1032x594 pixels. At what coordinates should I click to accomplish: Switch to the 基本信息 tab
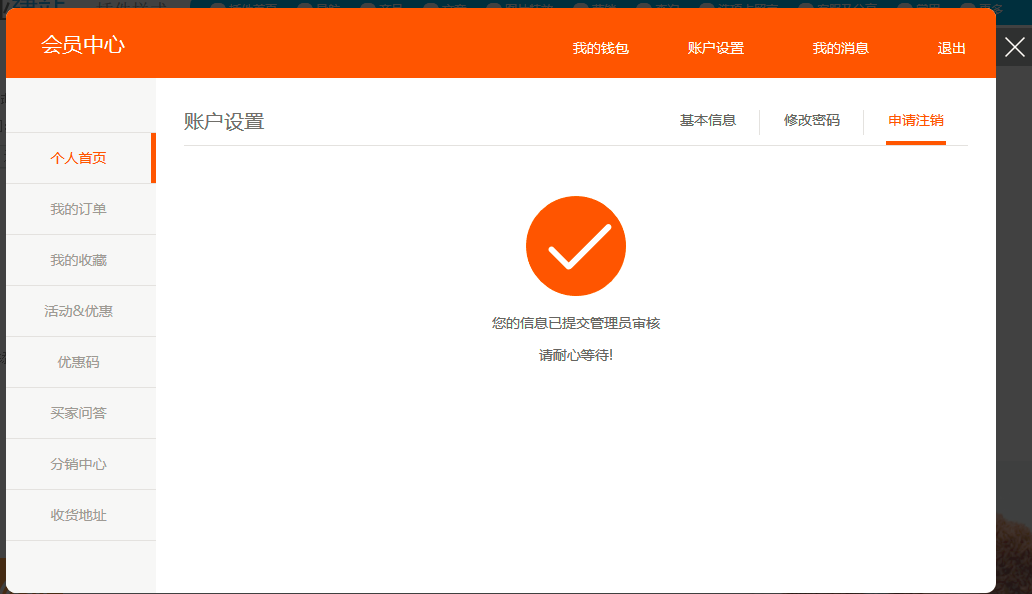(x=708, y=121)
